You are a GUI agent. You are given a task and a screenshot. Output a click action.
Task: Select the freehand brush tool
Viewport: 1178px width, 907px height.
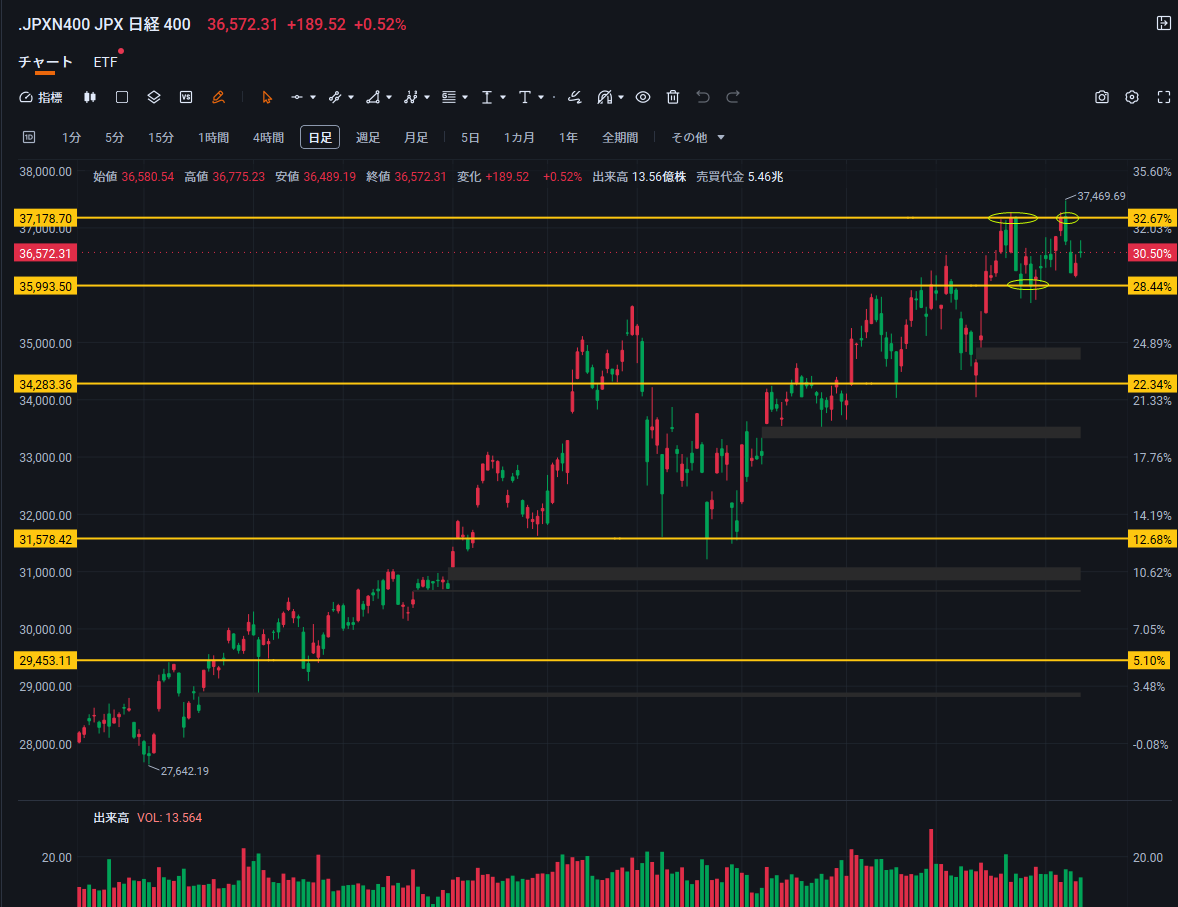(575, 97)
